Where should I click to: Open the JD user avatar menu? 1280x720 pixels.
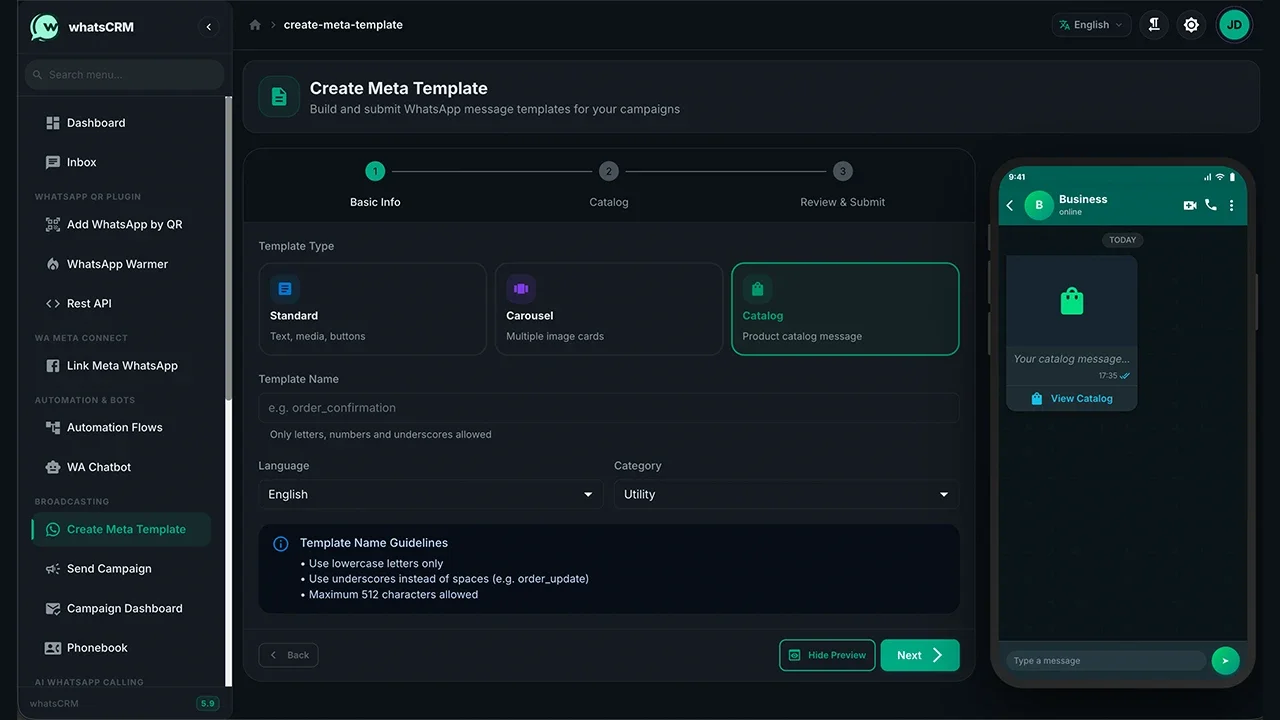1234,25
